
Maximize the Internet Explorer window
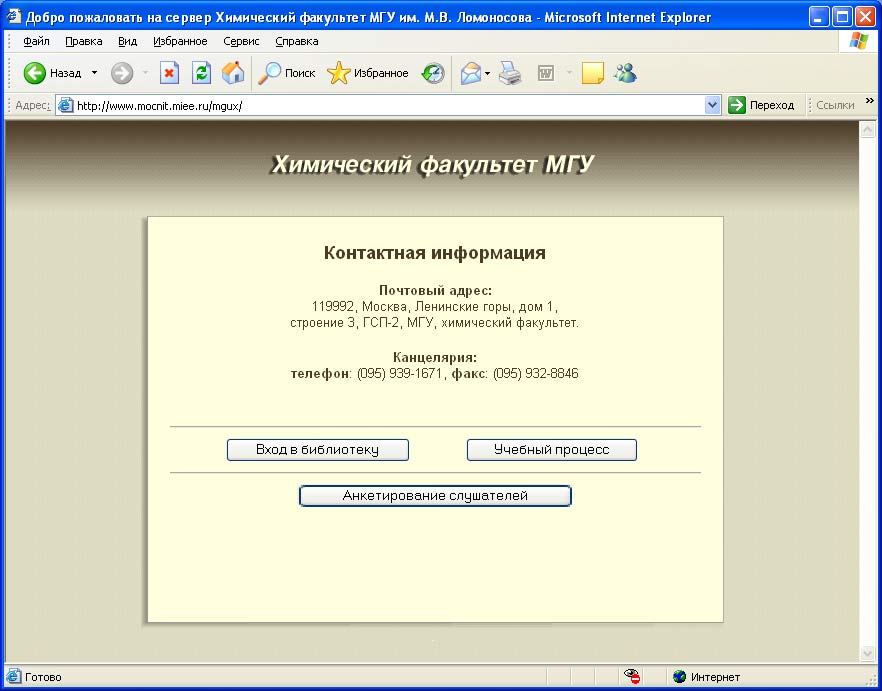click(843, 17)
